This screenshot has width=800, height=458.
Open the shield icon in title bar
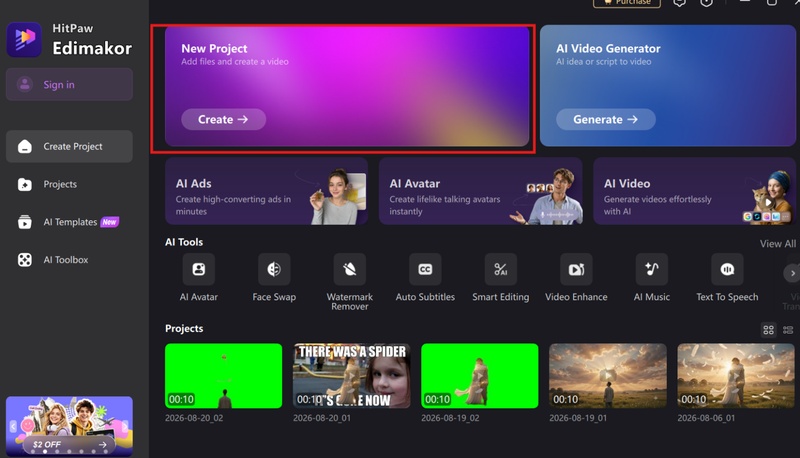[x=706, y=3]
